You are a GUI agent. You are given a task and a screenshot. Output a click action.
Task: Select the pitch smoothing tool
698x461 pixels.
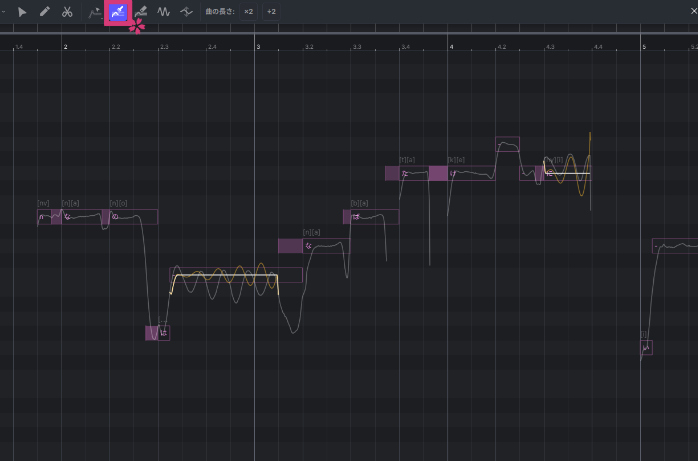(x=186, y=12)
